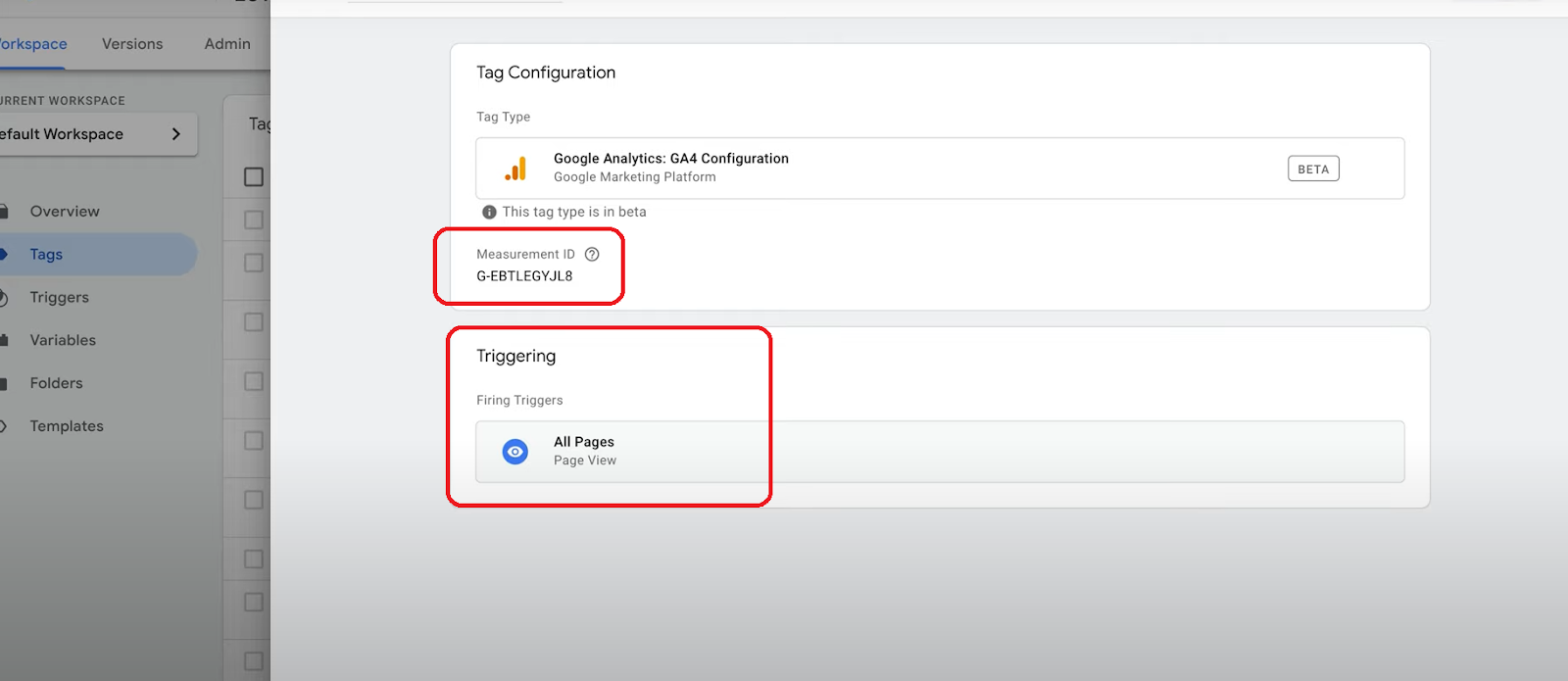The image size is (1568, 681).
Task: Expand the Default Workspace selector chevron
Action: click(176, 134)
